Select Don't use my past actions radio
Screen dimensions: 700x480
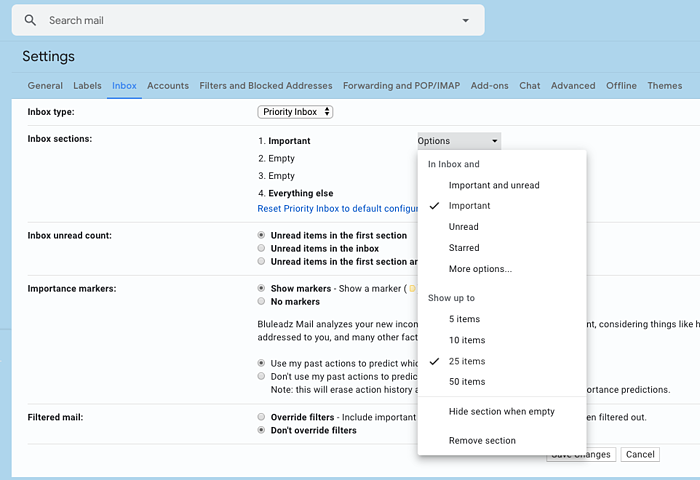[x=261, y=376]
